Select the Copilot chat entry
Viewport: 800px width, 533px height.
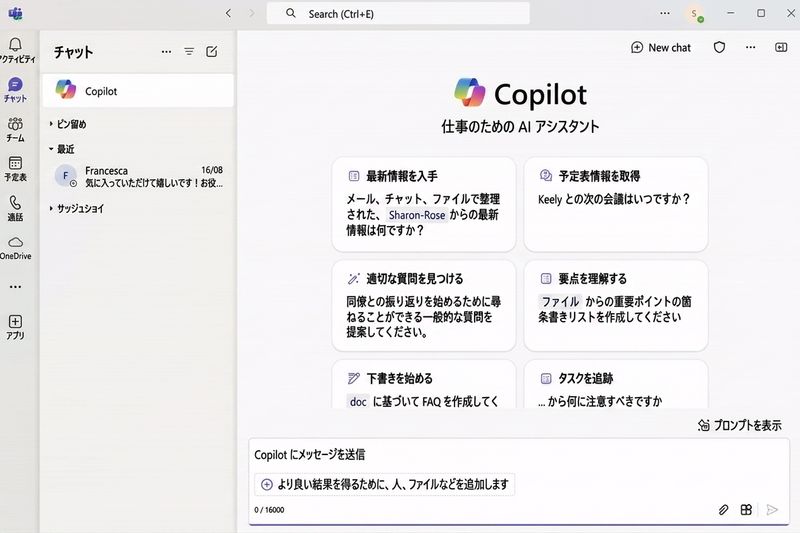[x=138, y=91]
